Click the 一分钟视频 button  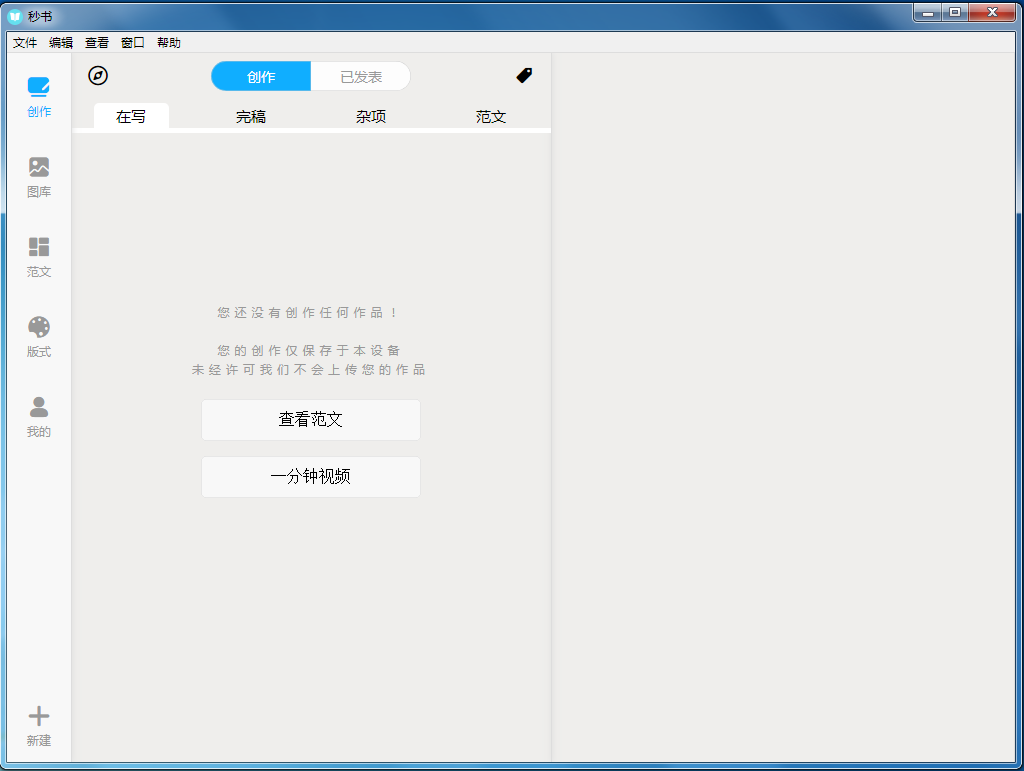[311, 477]
